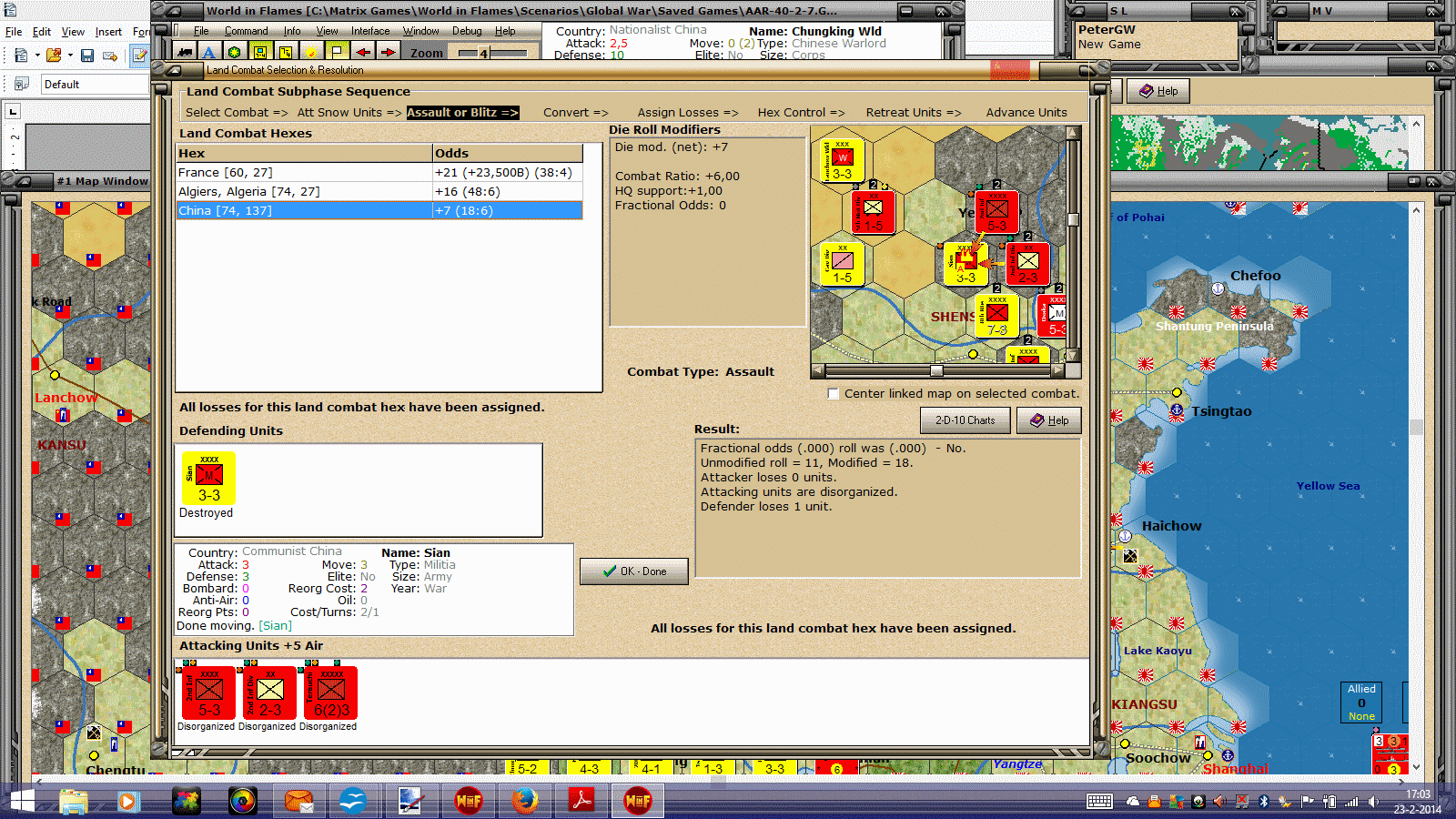The height and width of the screenshot is (819, 1456).
Task: Click the combat mini-map scroll down arrow
Action: click(1073, 356)
